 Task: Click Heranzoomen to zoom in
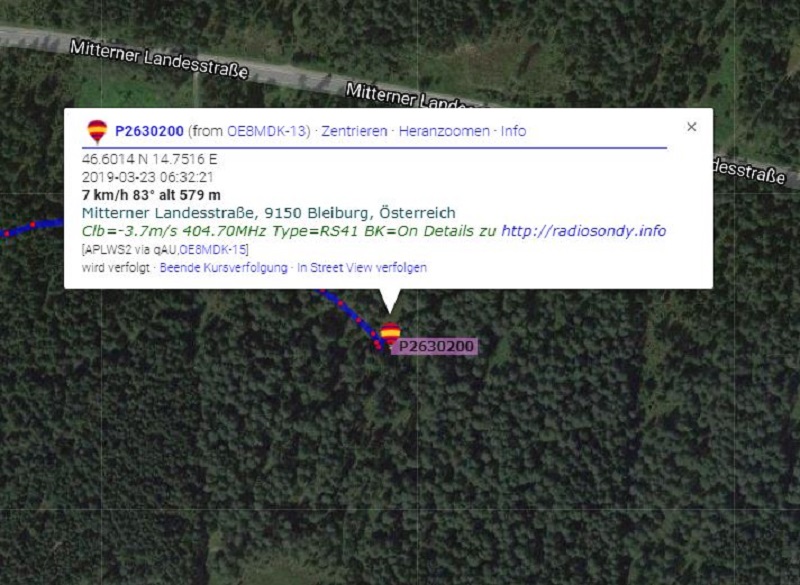[x=444, y=131]
